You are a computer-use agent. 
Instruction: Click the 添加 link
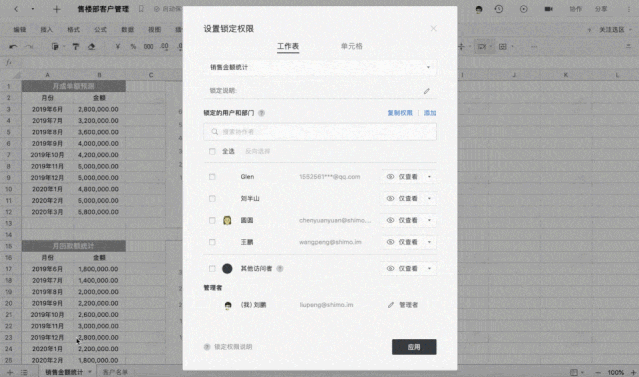430,113
